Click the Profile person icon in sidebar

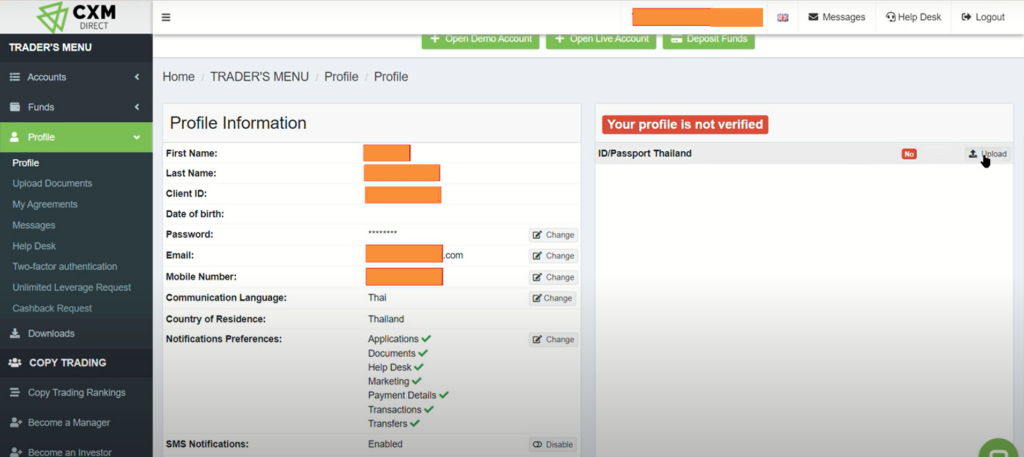coord(14,137)
